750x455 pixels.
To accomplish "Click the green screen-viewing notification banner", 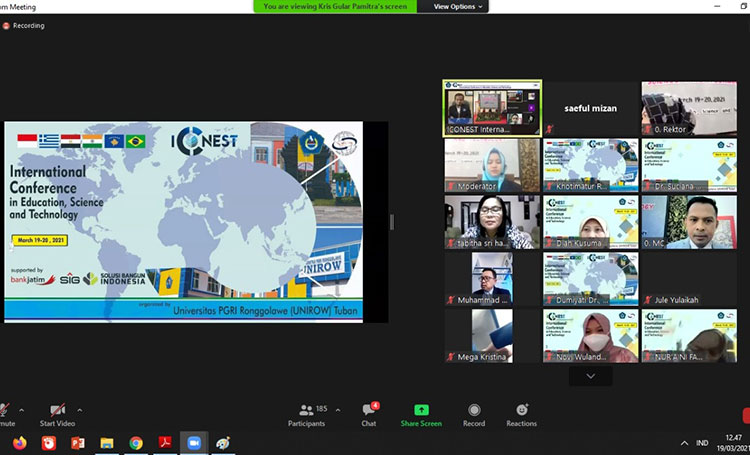I will pyautogui.click(x=335, y=6).
